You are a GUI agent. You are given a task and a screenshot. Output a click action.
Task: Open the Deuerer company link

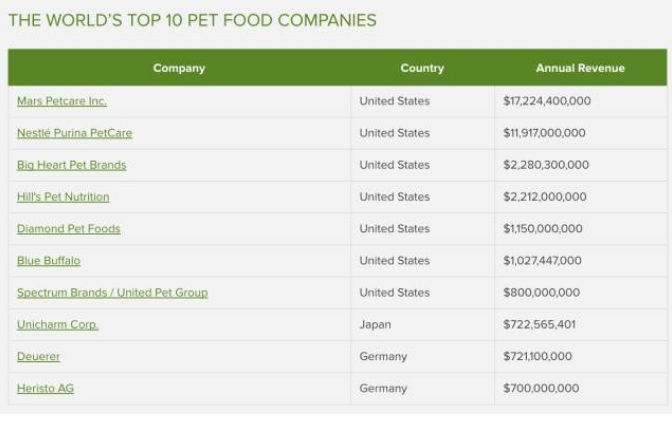(x=38, y=356)
